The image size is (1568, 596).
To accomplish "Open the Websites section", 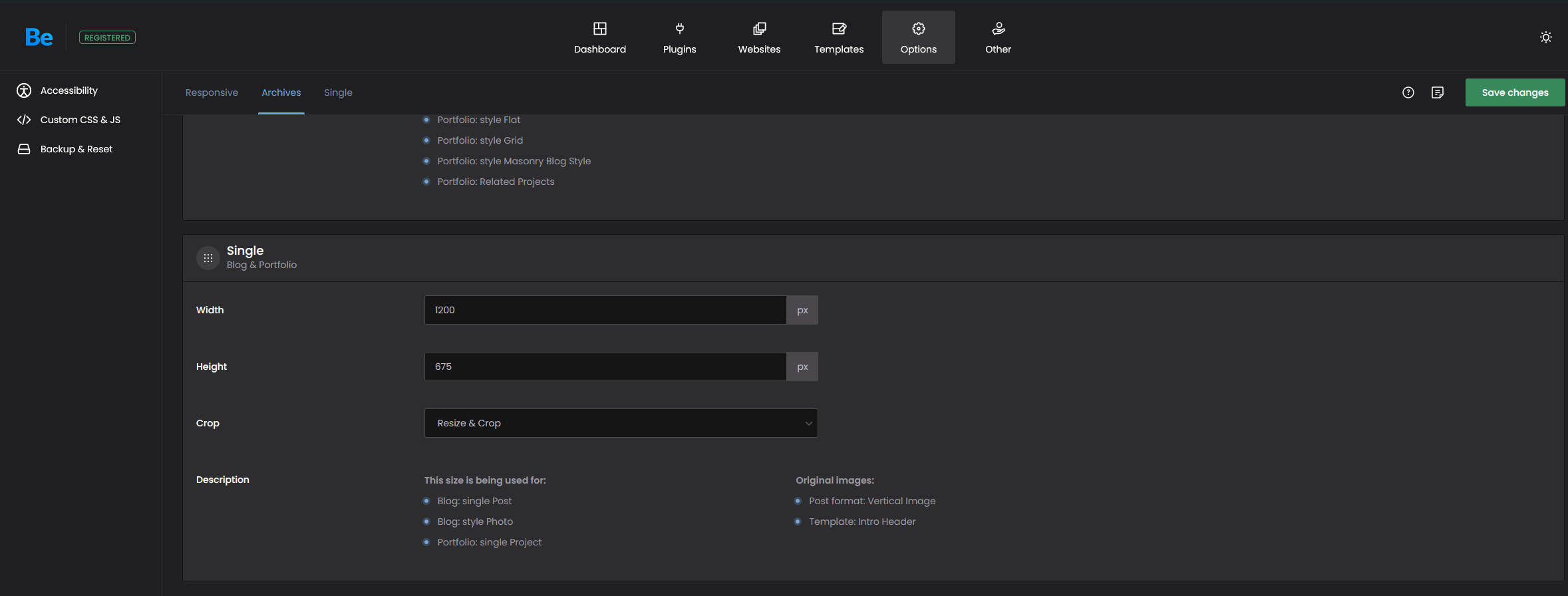I will point(759,37).
